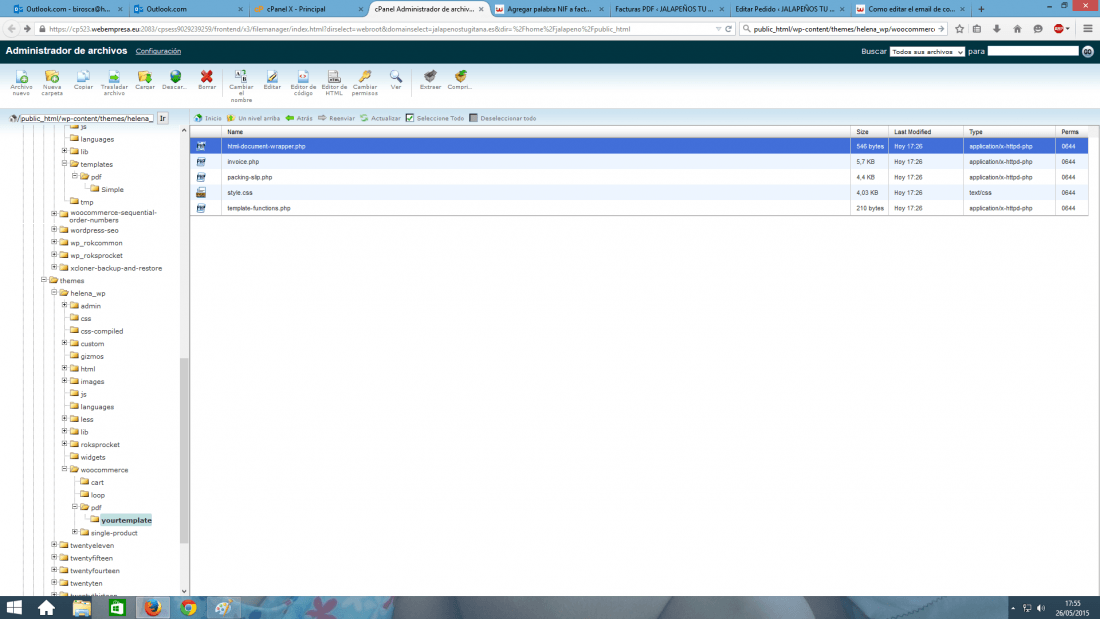Collapse the themes folder
The image size is (1100, 619).
coord(43,280)
